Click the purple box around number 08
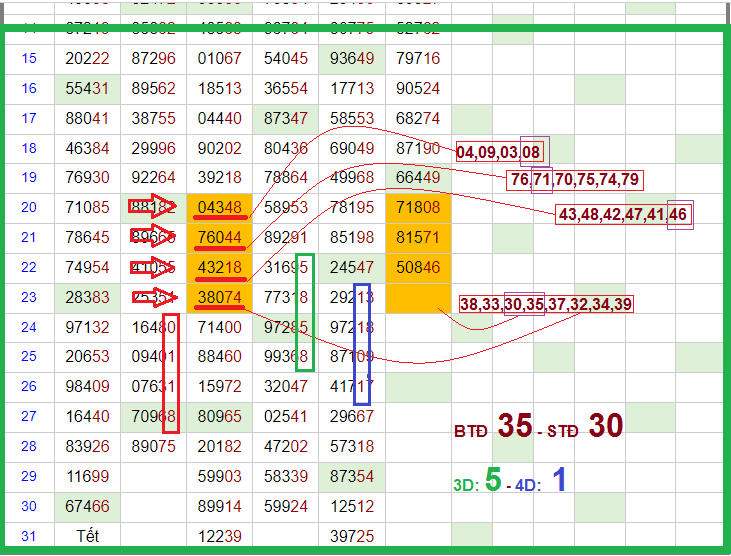The width and height of the screenshot is (731, 556). [534, 151]
